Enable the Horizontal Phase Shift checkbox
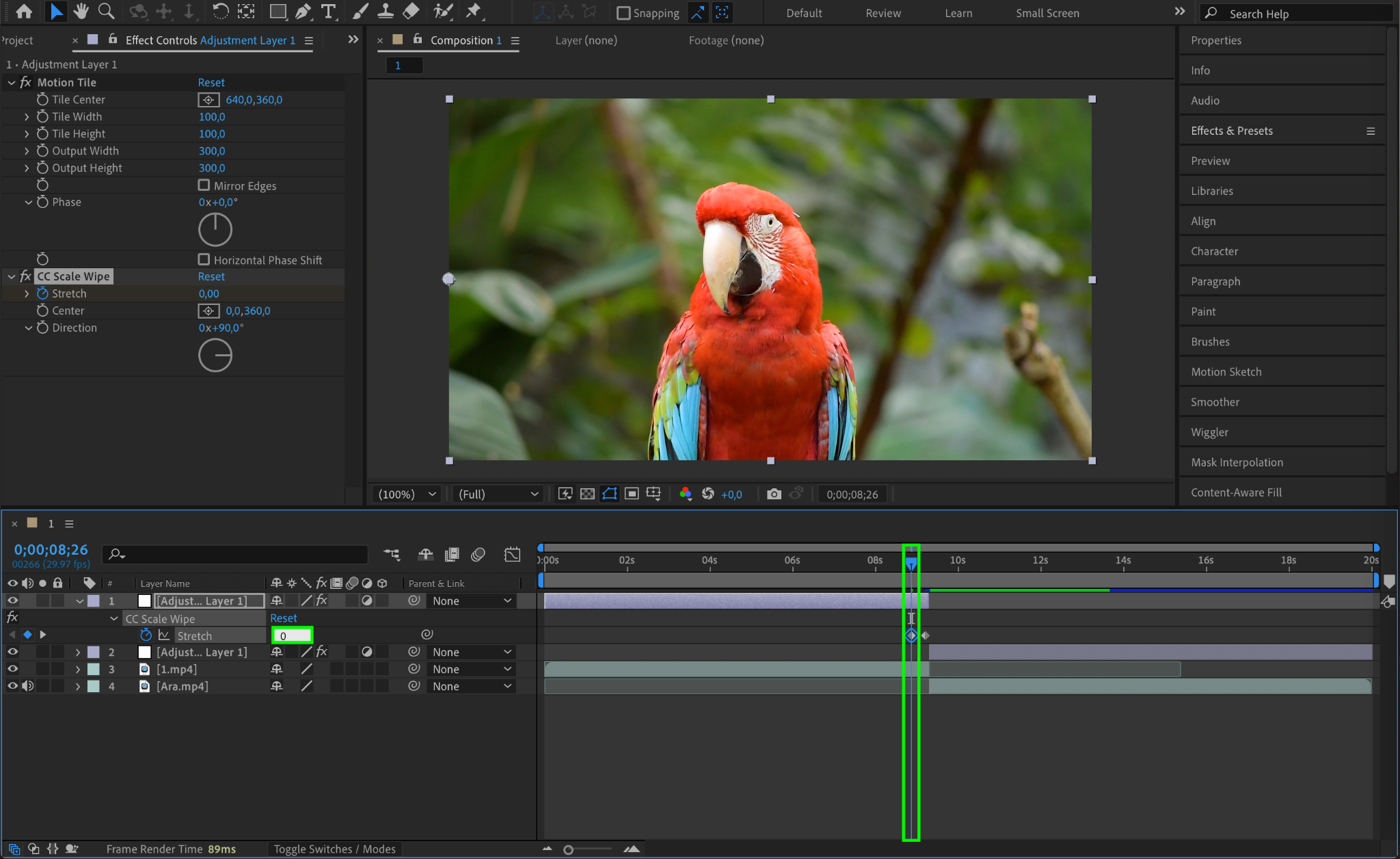The height and width of the screenshot is (859, 1400). (x=204, y=260)
